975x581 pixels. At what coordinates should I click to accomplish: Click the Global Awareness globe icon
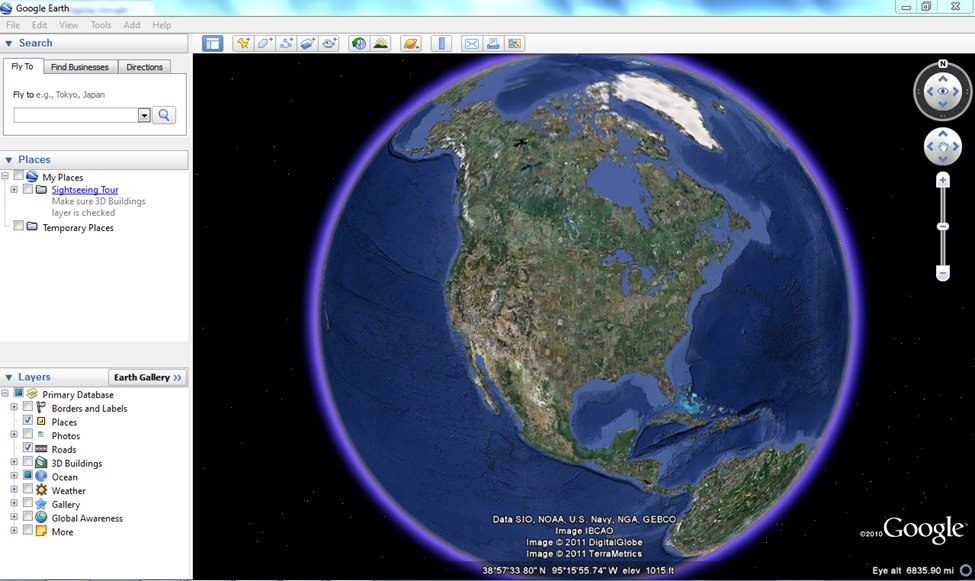coord(41,518)
